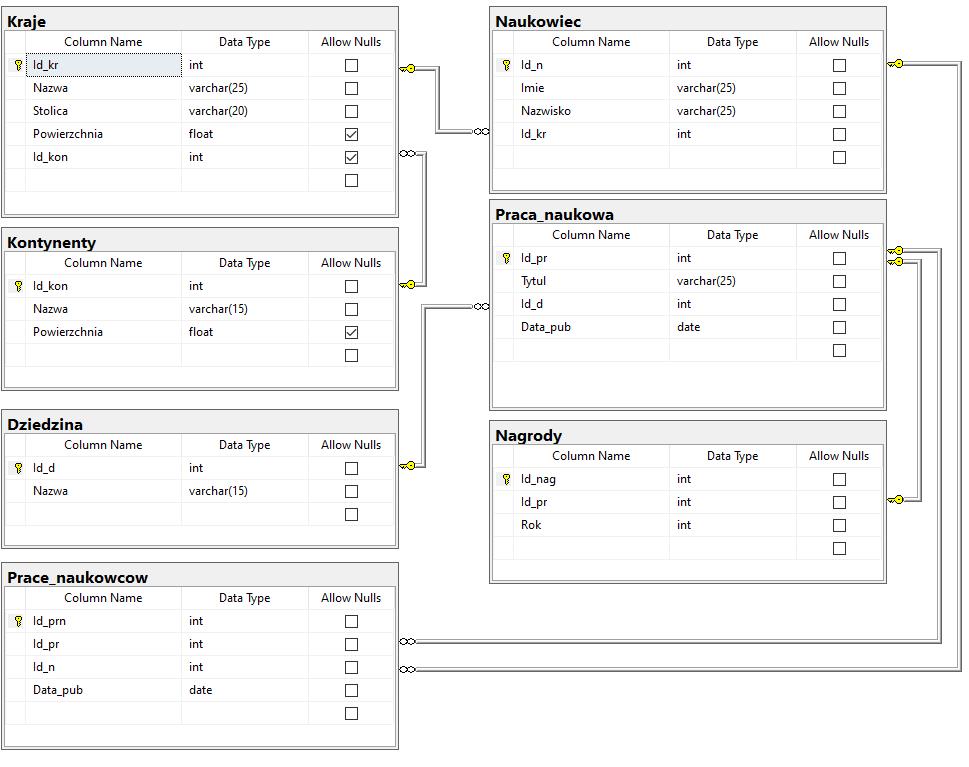969x767 pixels.
Task: Disable Allow Nulls for Powierzchnia in Kontynenty
Action: coord(351,332)
